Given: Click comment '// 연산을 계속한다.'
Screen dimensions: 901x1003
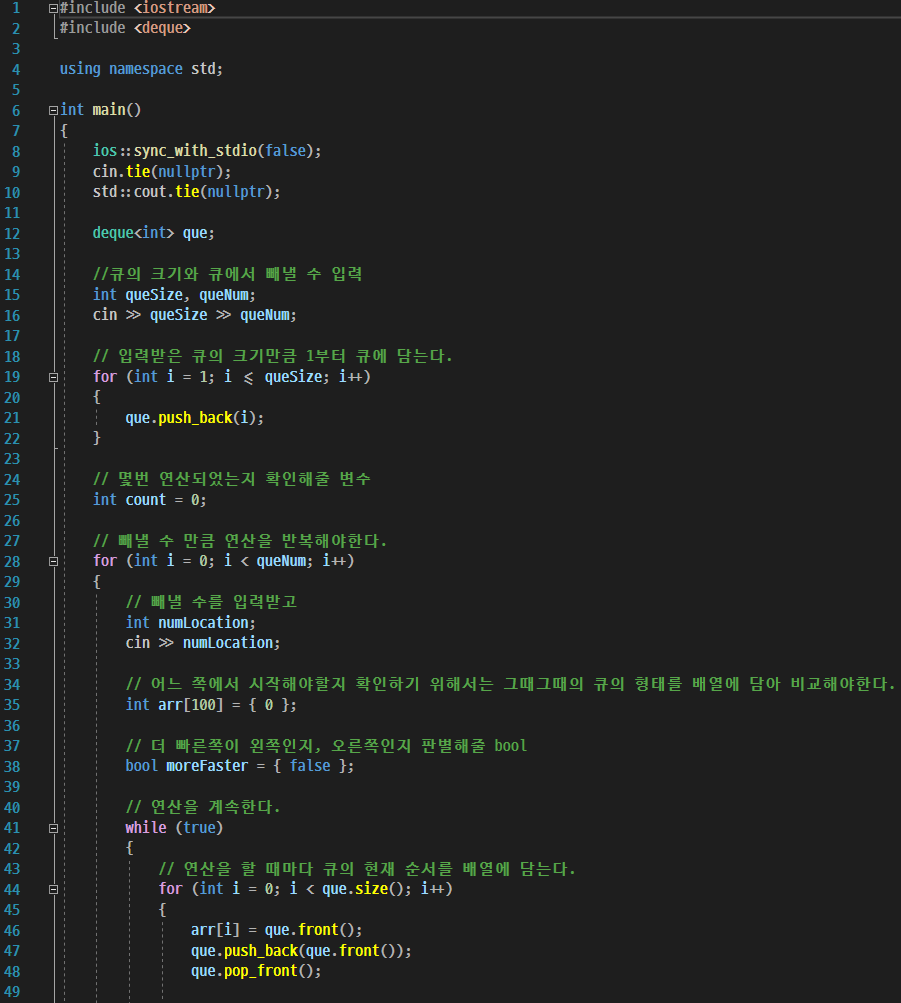Looking at the screenshot, I should (x=203, y=807).
